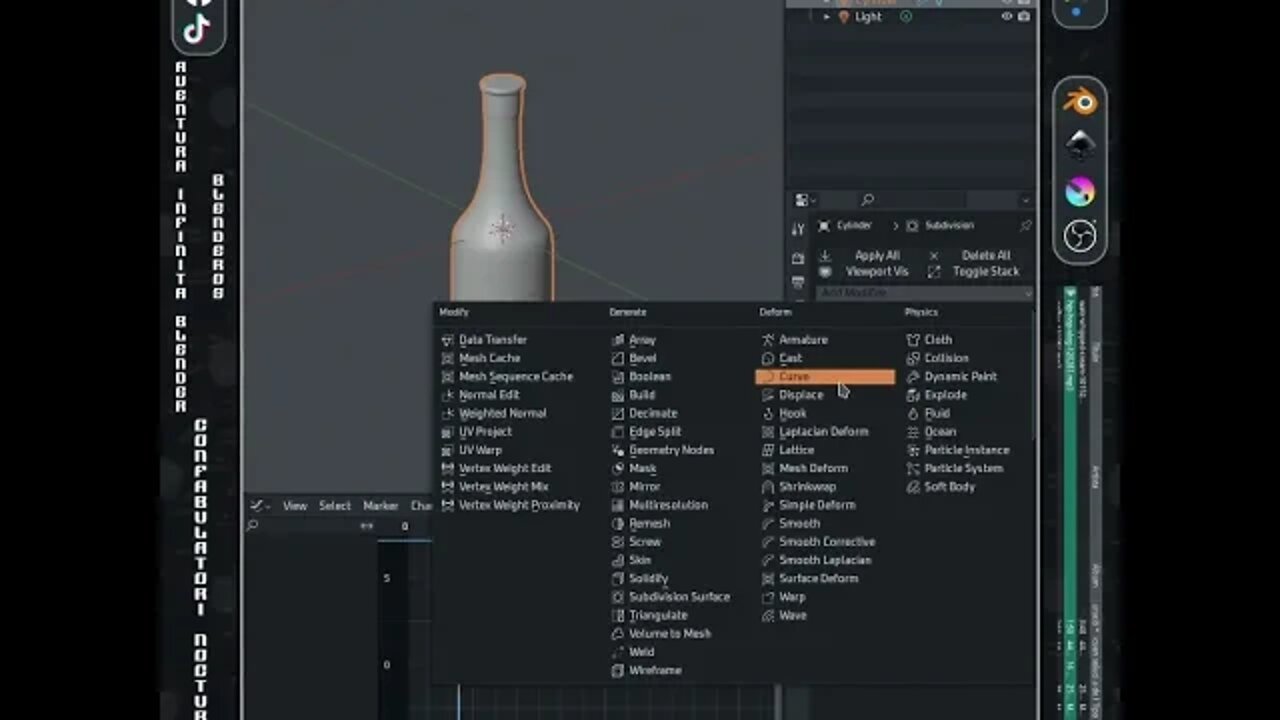This screenshot has height=720, width=1280.
Task: Toggle viewport visibility eye for Light
Action: (x=1007, y=17)
